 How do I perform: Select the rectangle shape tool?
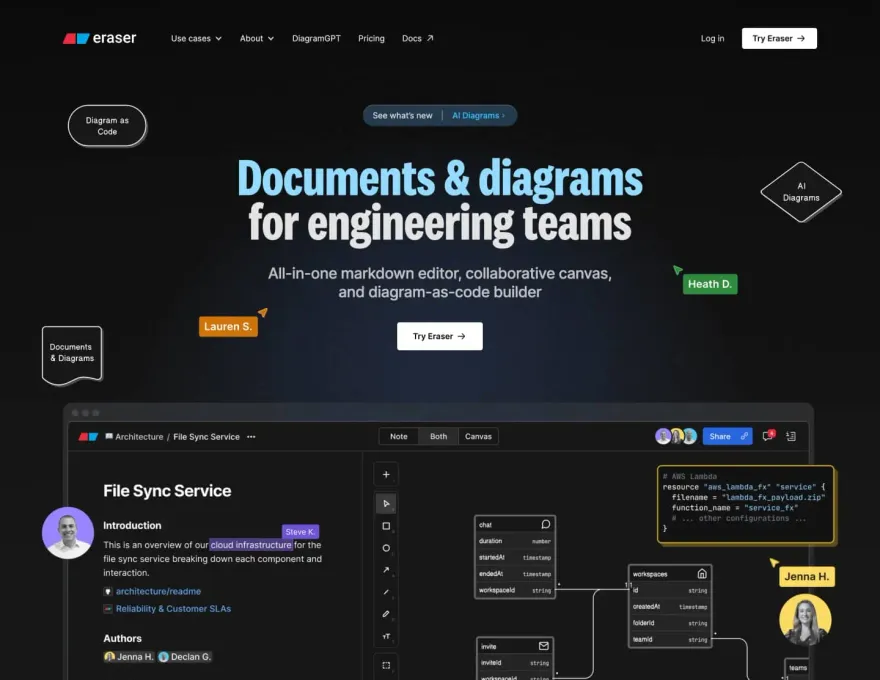386,526
